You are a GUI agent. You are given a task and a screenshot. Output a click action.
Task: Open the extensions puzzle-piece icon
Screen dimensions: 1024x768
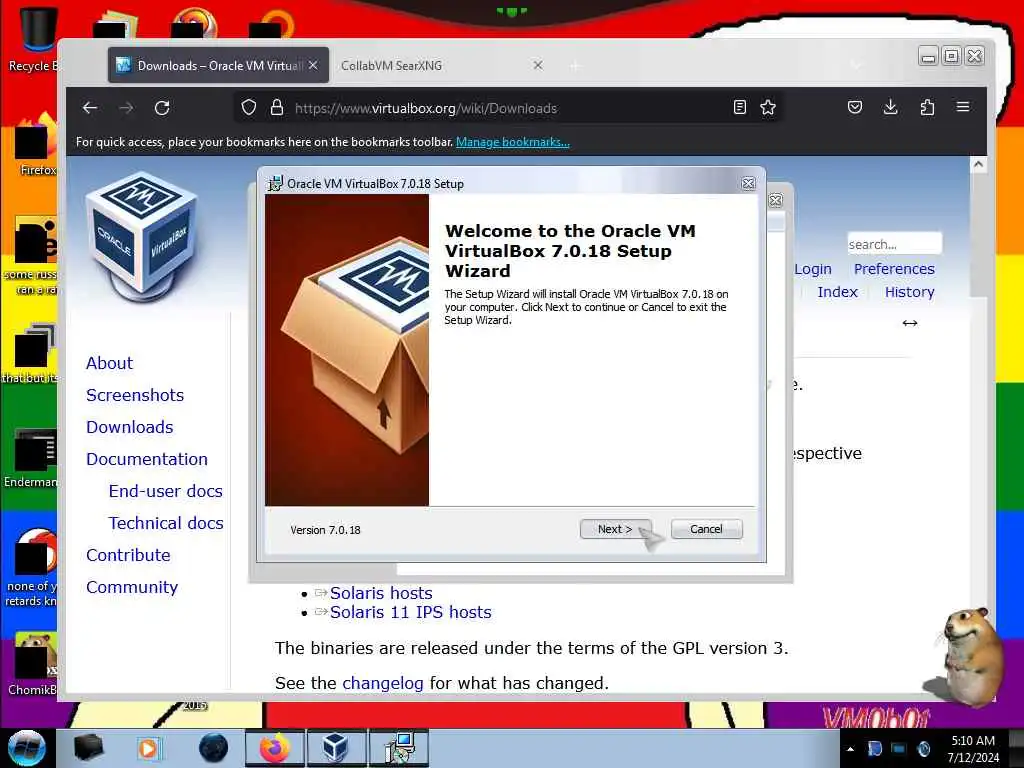[x=927, y=107]
